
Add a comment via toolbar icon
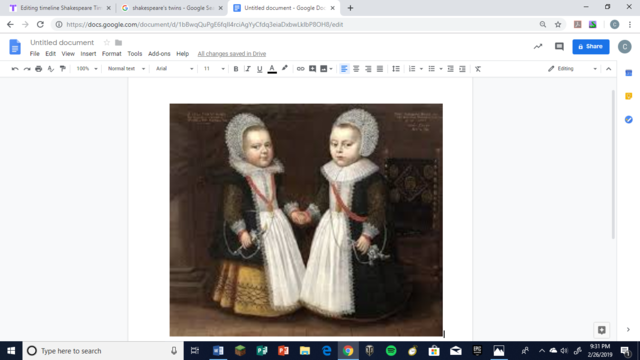pyautogui.click(x=312, y=69)
